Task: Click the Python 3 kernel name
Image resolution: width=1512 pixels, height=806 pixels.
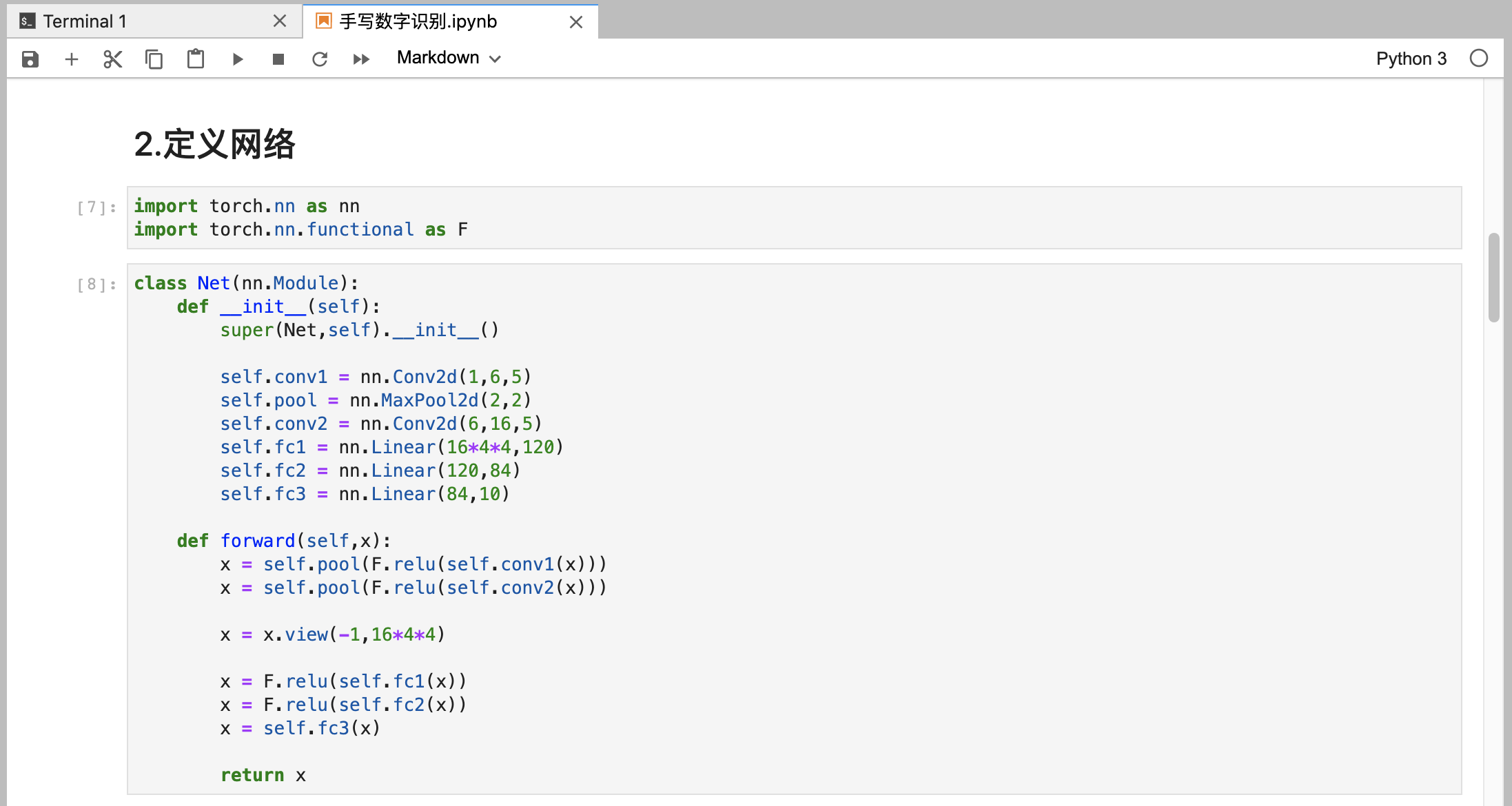Action: coord(1411,59)
